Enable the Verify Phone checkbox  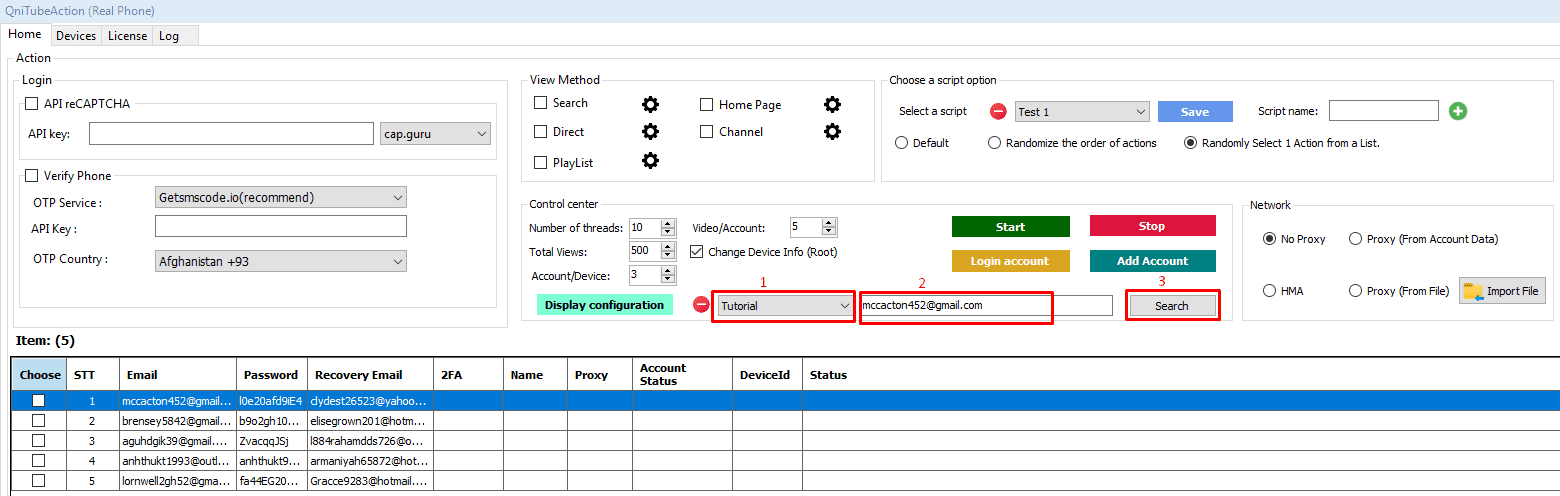[31, 176]
